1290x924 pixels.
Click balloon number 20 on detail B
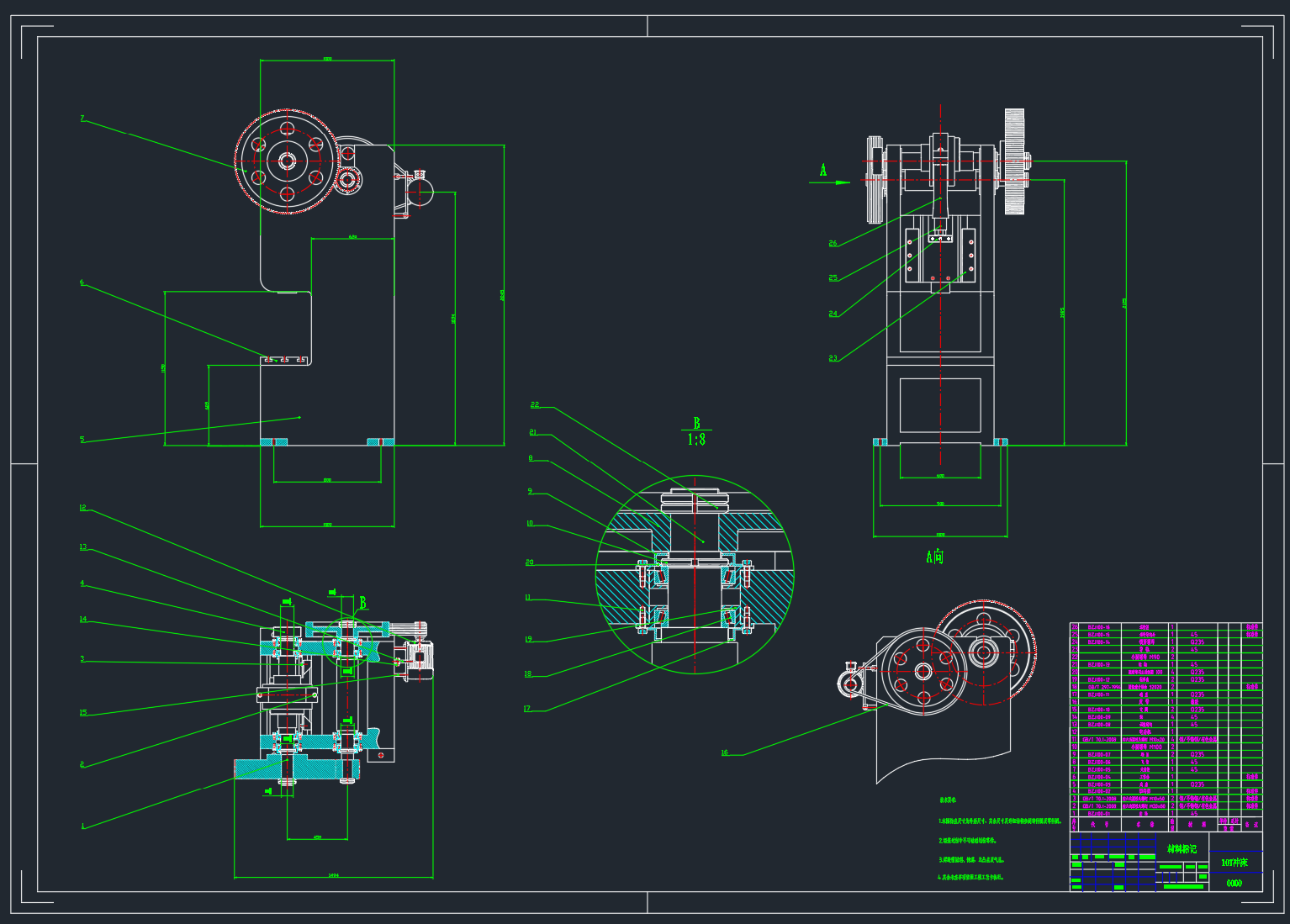[529, 562]
